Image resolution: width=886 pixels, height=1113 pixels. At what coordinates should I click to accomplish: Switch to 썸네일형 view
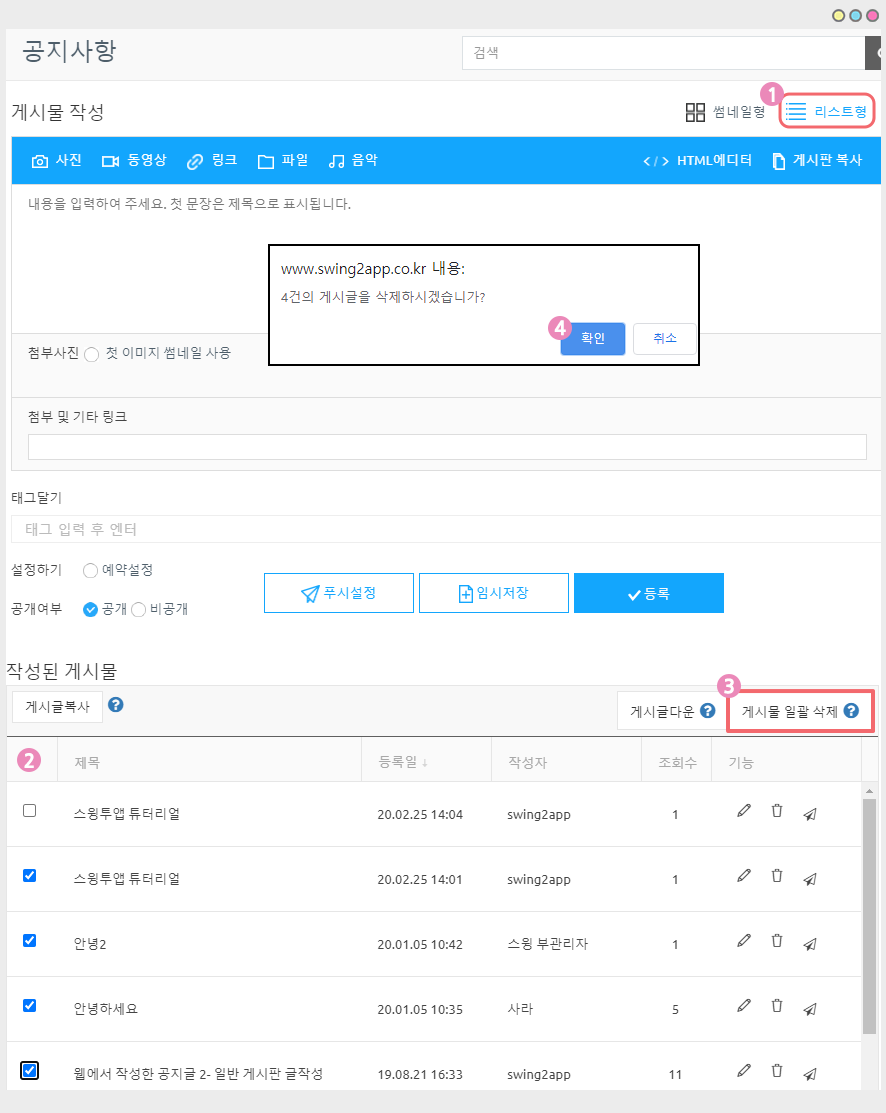tap(725, 112)
